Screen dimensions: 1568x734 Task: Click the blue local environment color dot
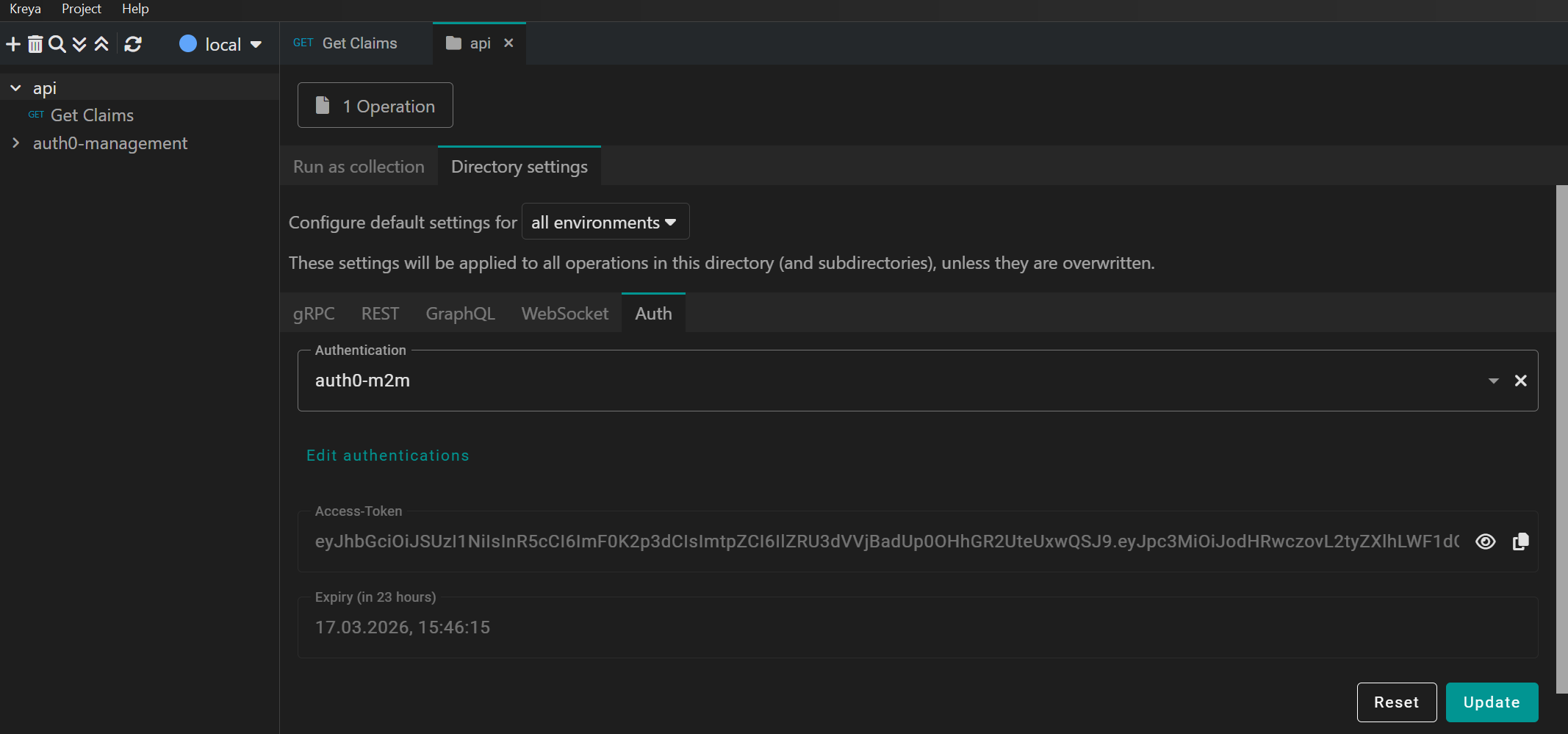click(x=188, y=44)
